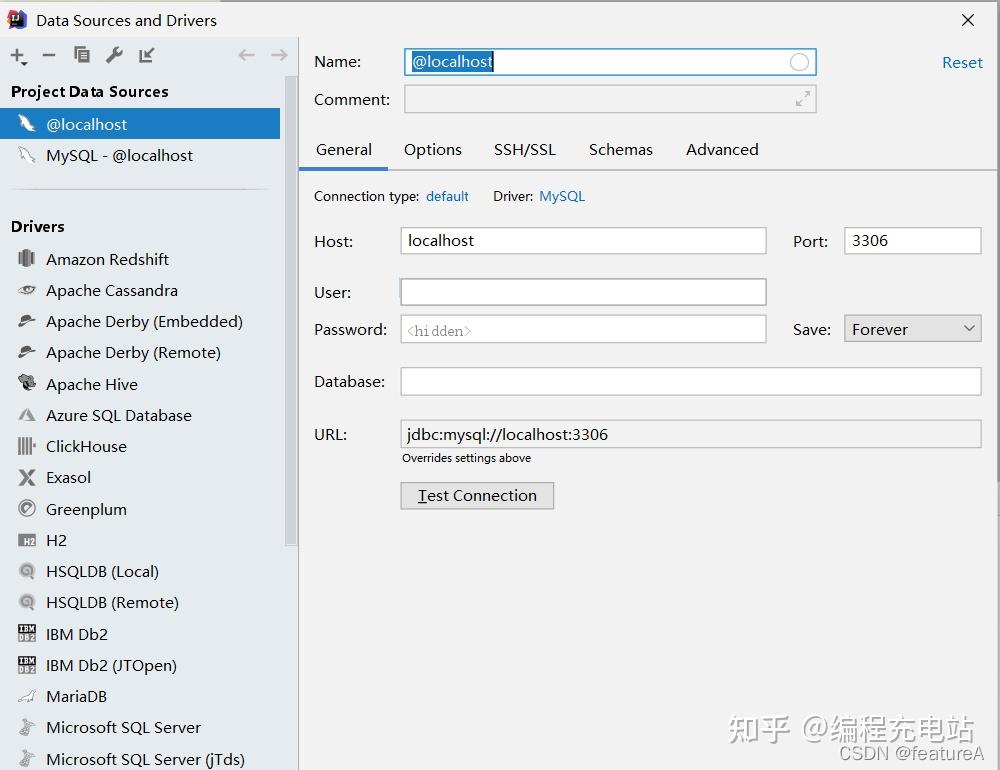The image size is (1000, 770).
Task: Click the Microsoft SQL Server icon
Action: (x=27, y=727)
